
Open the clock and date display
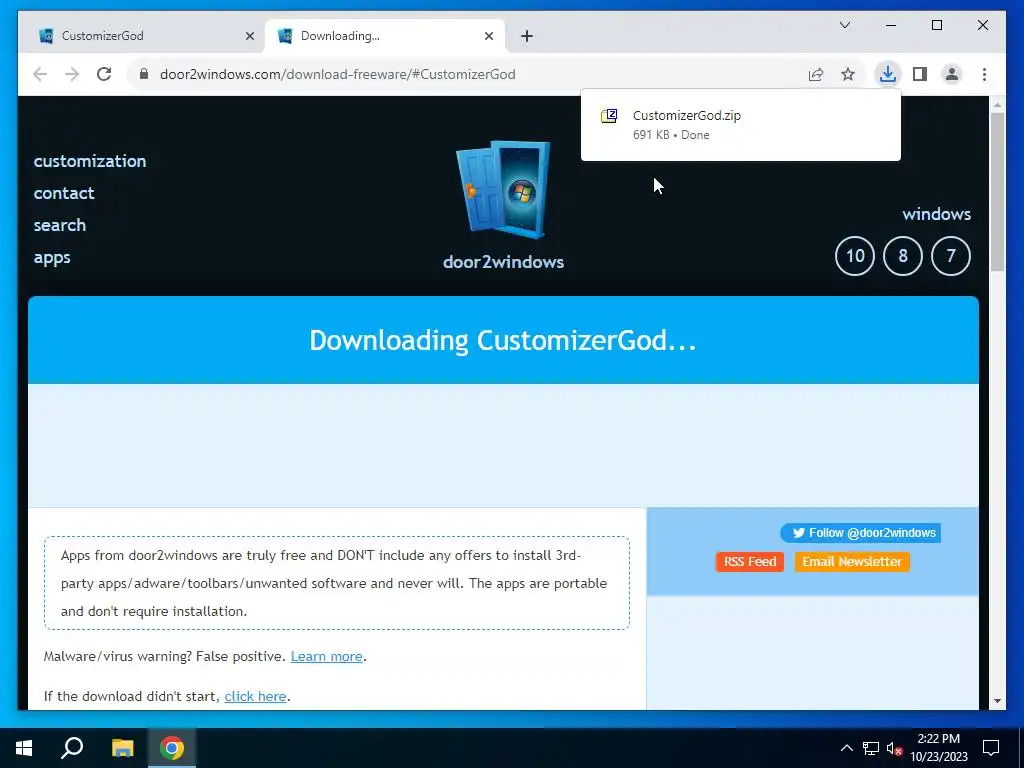click(x=938, y=748)
